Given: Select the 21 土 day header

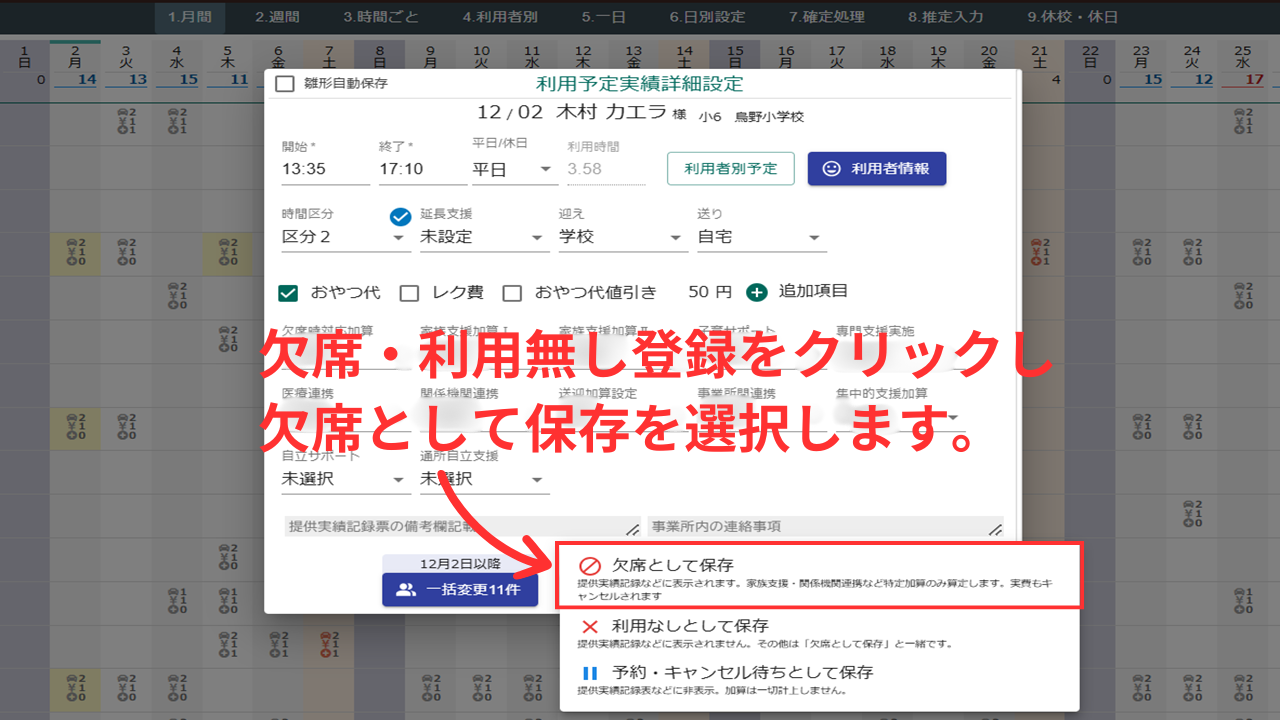Looking at the screenshot, I should (x=1039, y=56).
